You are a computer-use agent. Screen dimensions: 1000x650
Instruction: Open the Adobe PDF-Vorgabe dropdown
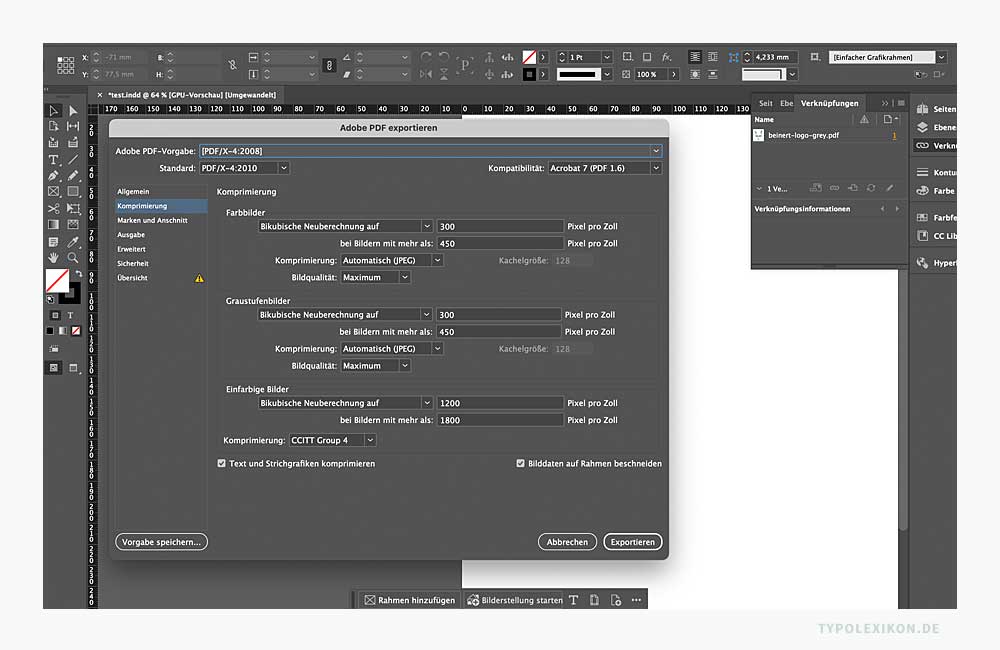point(655,150)
